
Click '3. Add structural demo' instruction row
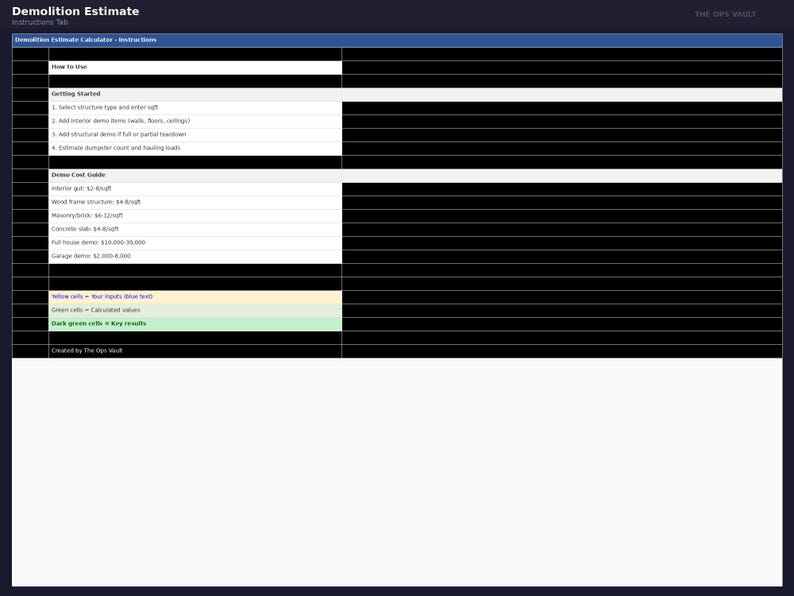(x=195, y=135)
